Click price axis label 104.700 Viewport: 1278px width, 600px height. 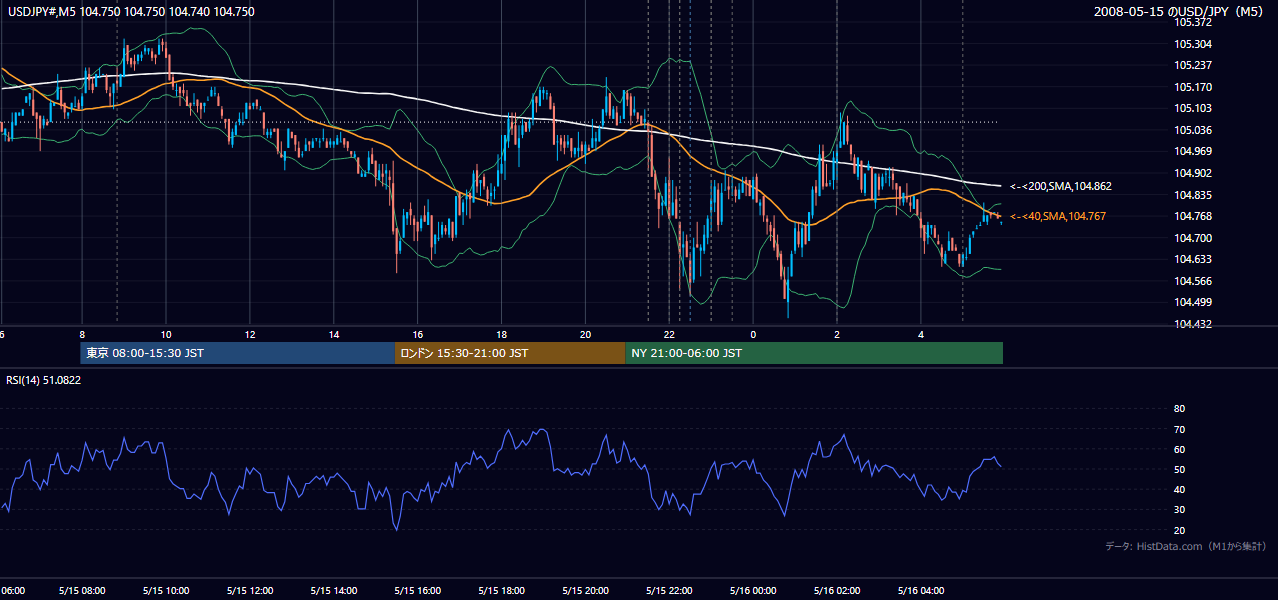coord(1194,238)
